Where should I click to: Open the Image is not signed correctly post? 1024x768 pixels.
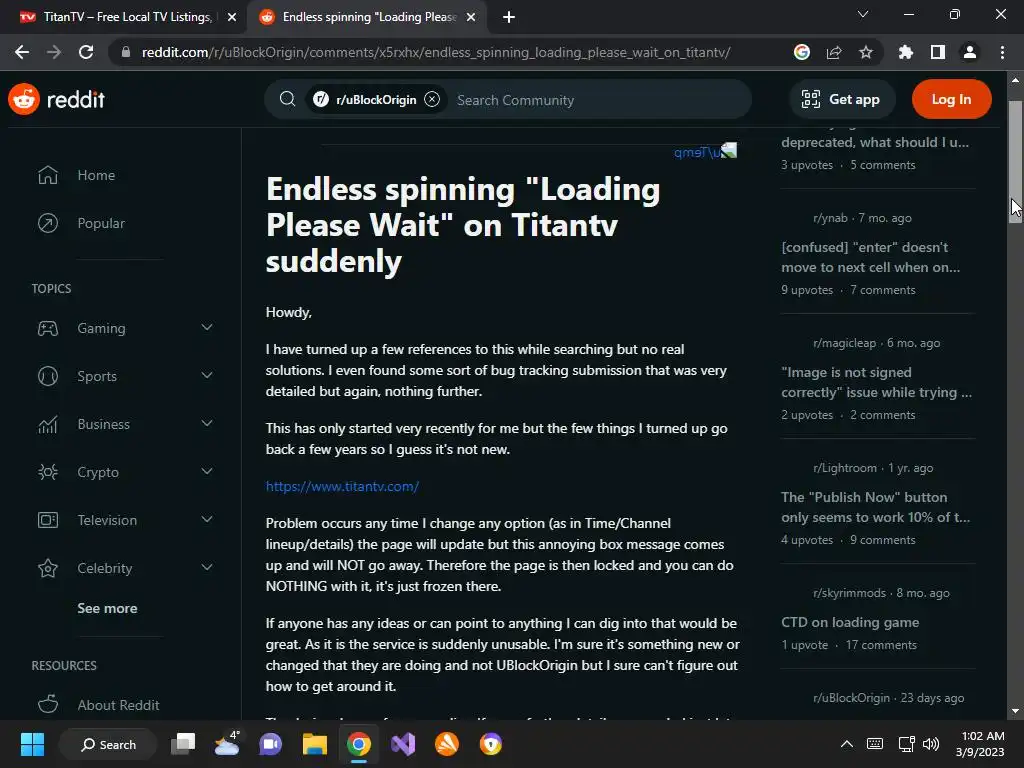tap(876, 382)
